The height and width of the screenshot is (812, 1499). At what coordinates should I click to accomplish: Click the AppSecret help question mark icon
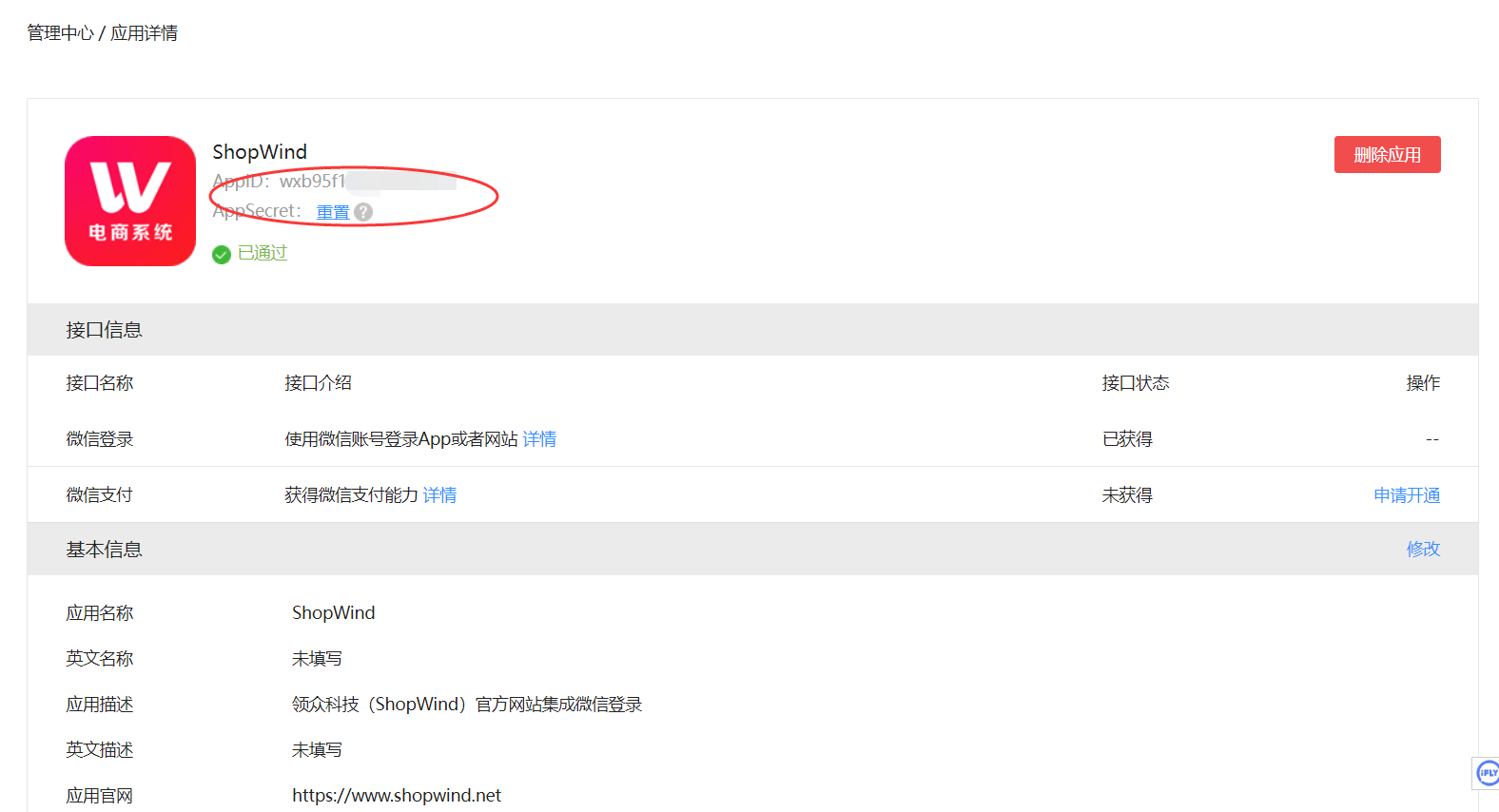pos(363,212)
